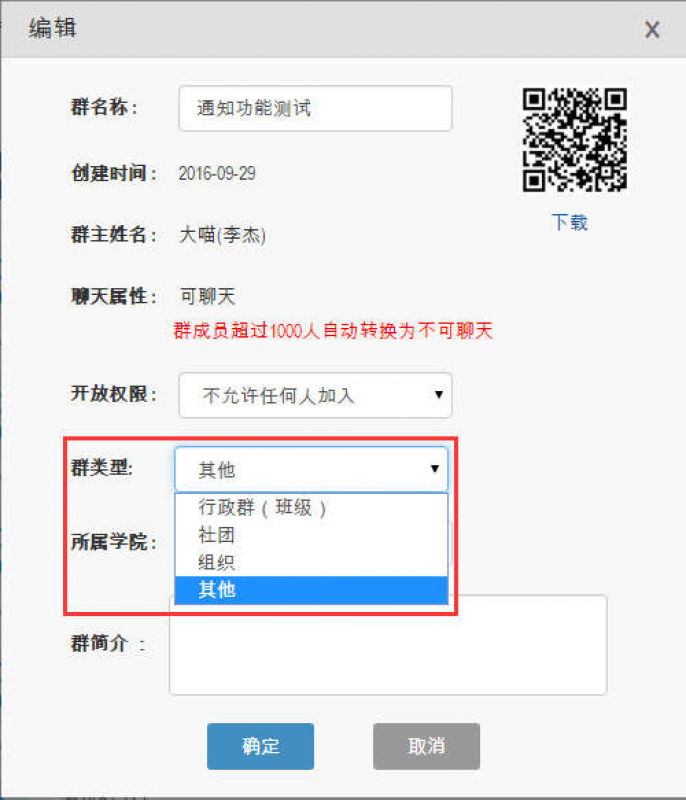Screen dimensions: 686x800
Task: Click the group QR code image
Action: tap(574, 140)
